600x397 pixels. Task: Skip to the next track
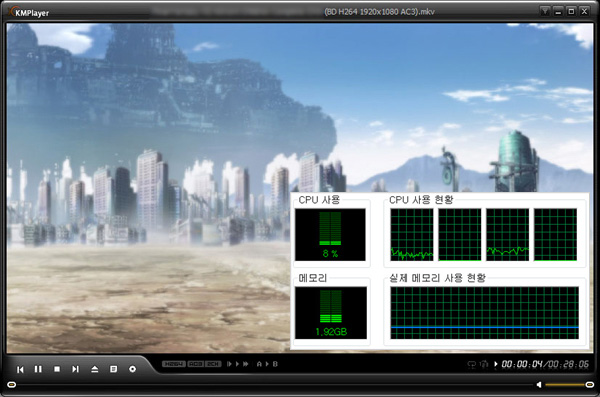pyautogui.click(x=75, y=369)
